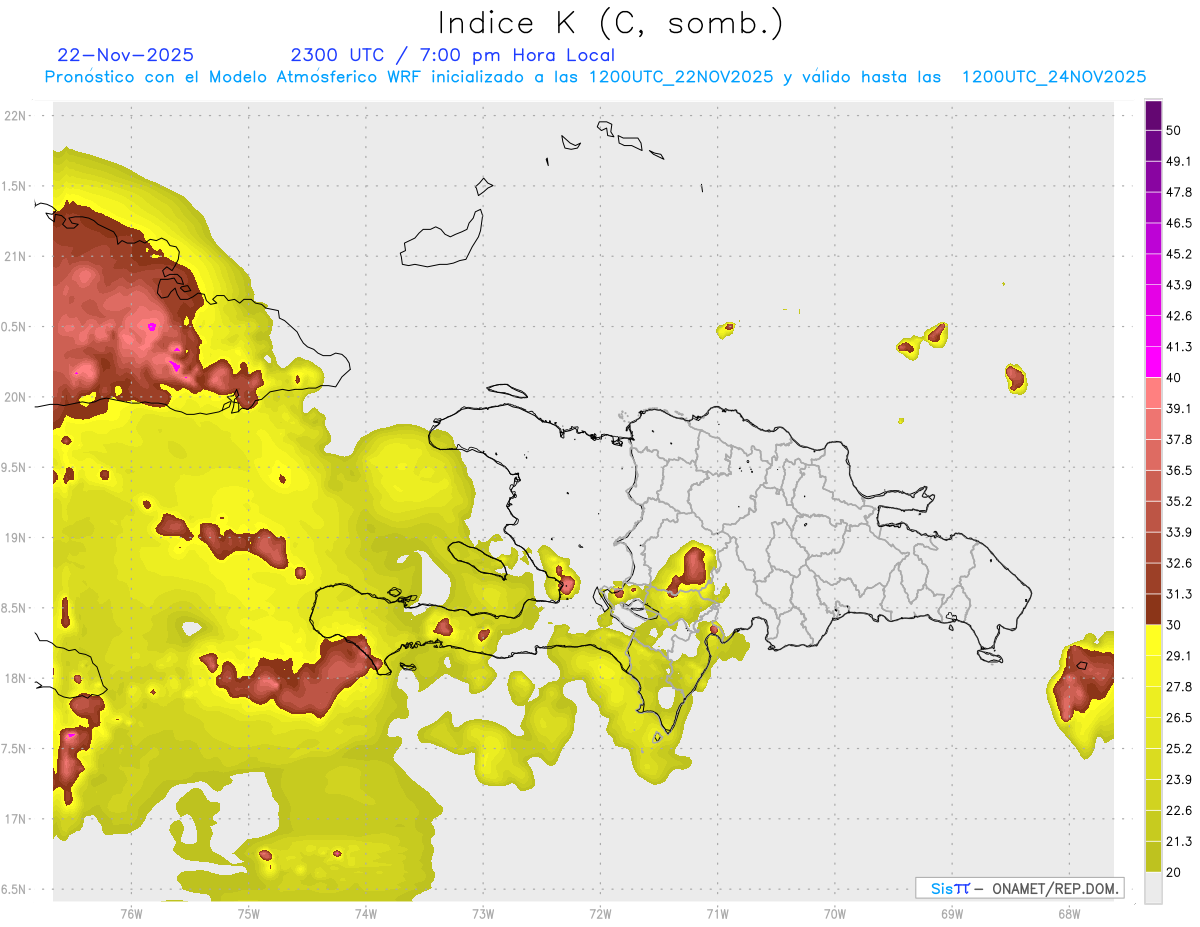Click the "46.5" colorbar value

(x=1179, y=223)
